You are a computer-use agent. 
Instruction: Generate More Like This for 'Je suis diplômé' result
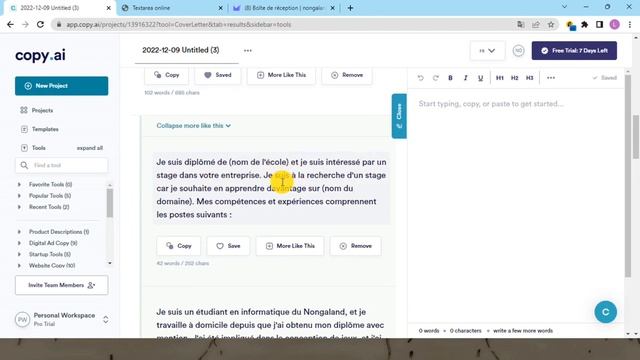click(x=290, y=246)
